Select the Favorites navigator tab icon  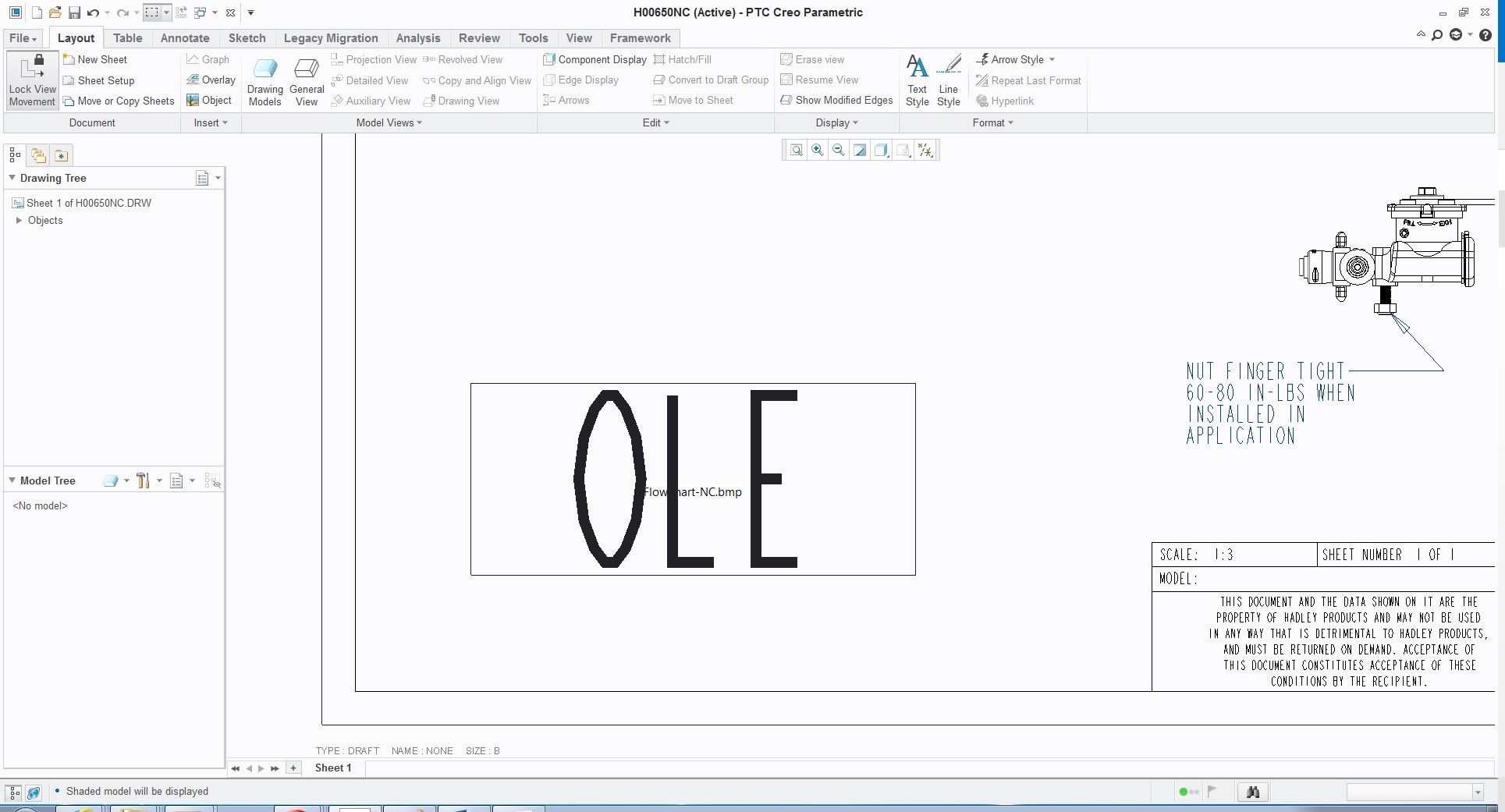[62, 155]
